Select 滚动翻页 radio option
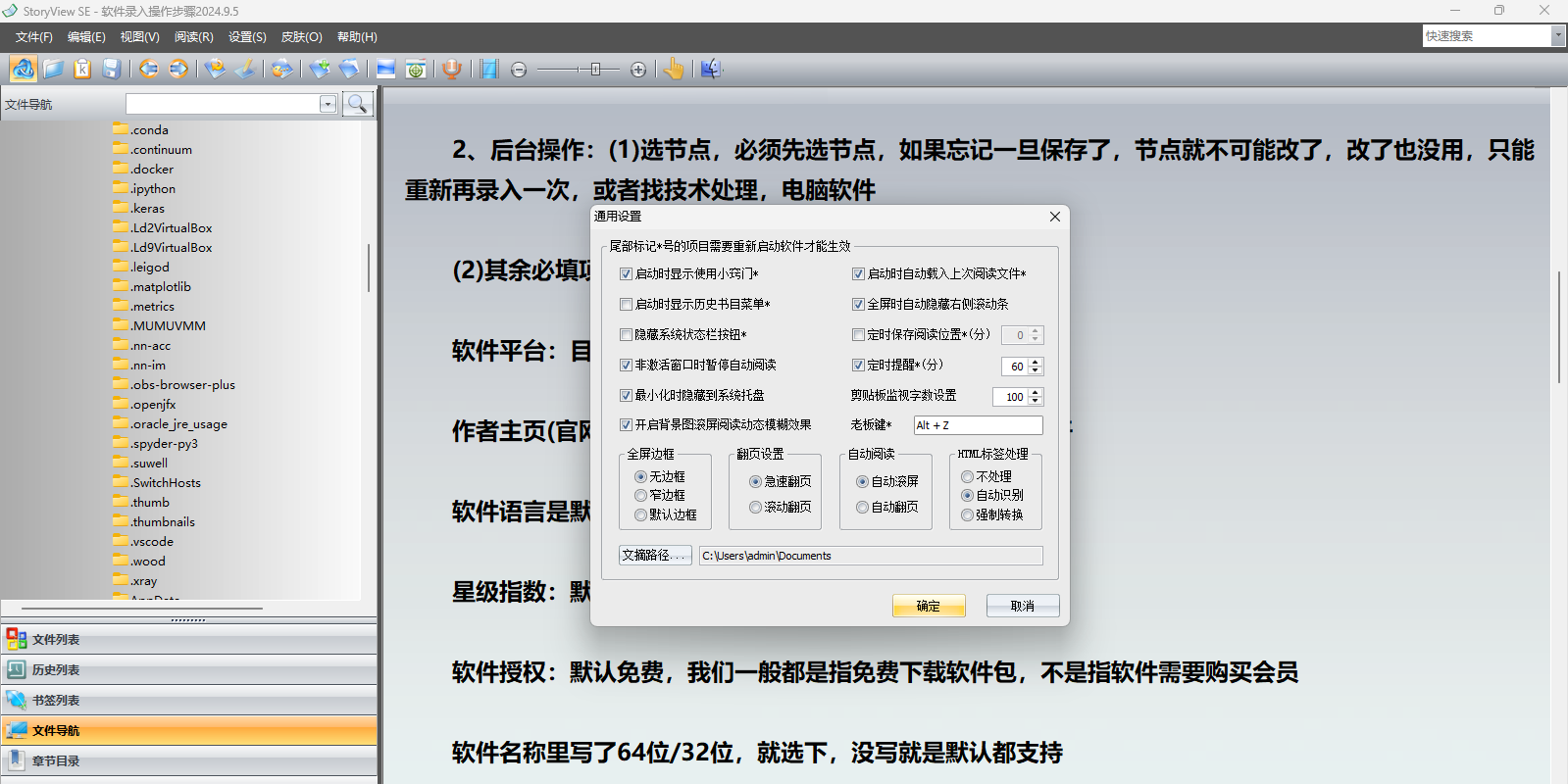 pos(755,507)
